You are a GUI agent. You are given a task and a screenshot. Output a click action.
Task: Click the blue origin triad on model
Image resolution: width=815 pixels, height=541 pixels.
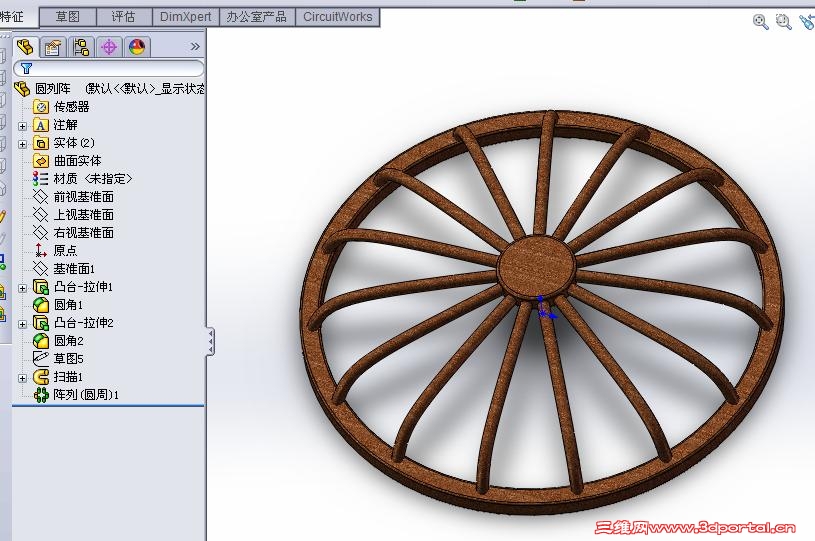click(x=545, y=308)
